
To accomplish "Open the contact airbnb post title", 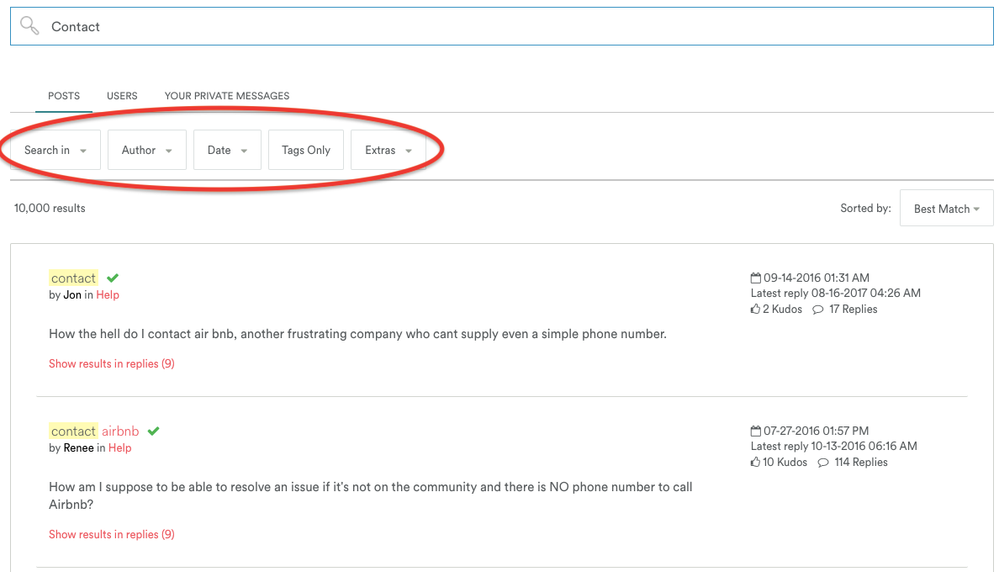I will 95,431.
